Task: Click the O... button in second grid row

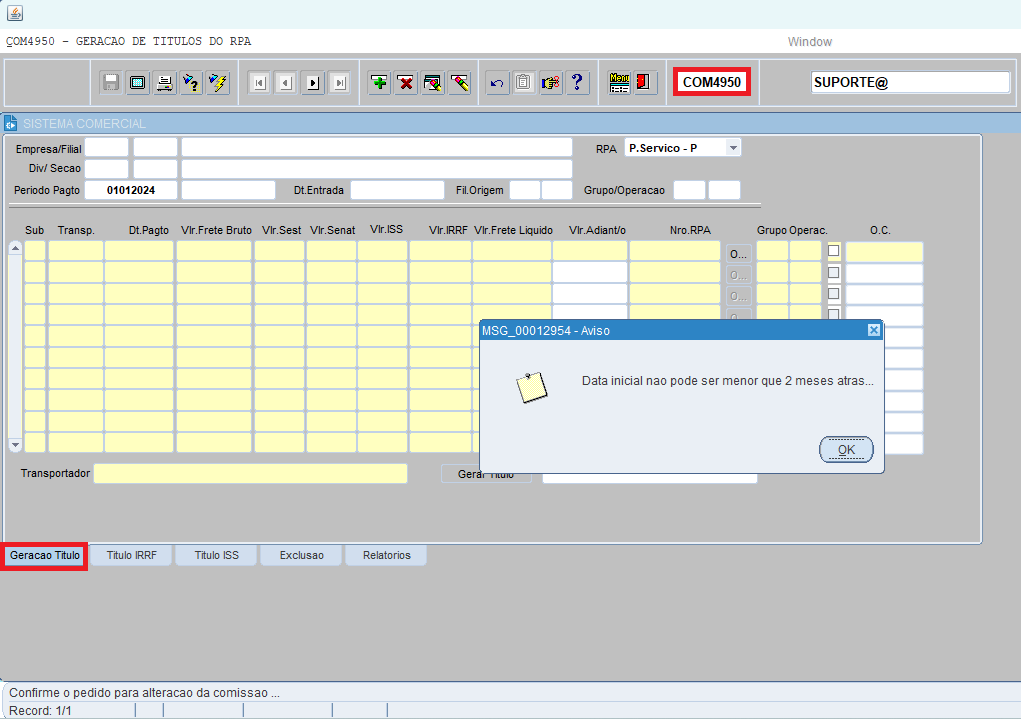Action: point(738,275)
